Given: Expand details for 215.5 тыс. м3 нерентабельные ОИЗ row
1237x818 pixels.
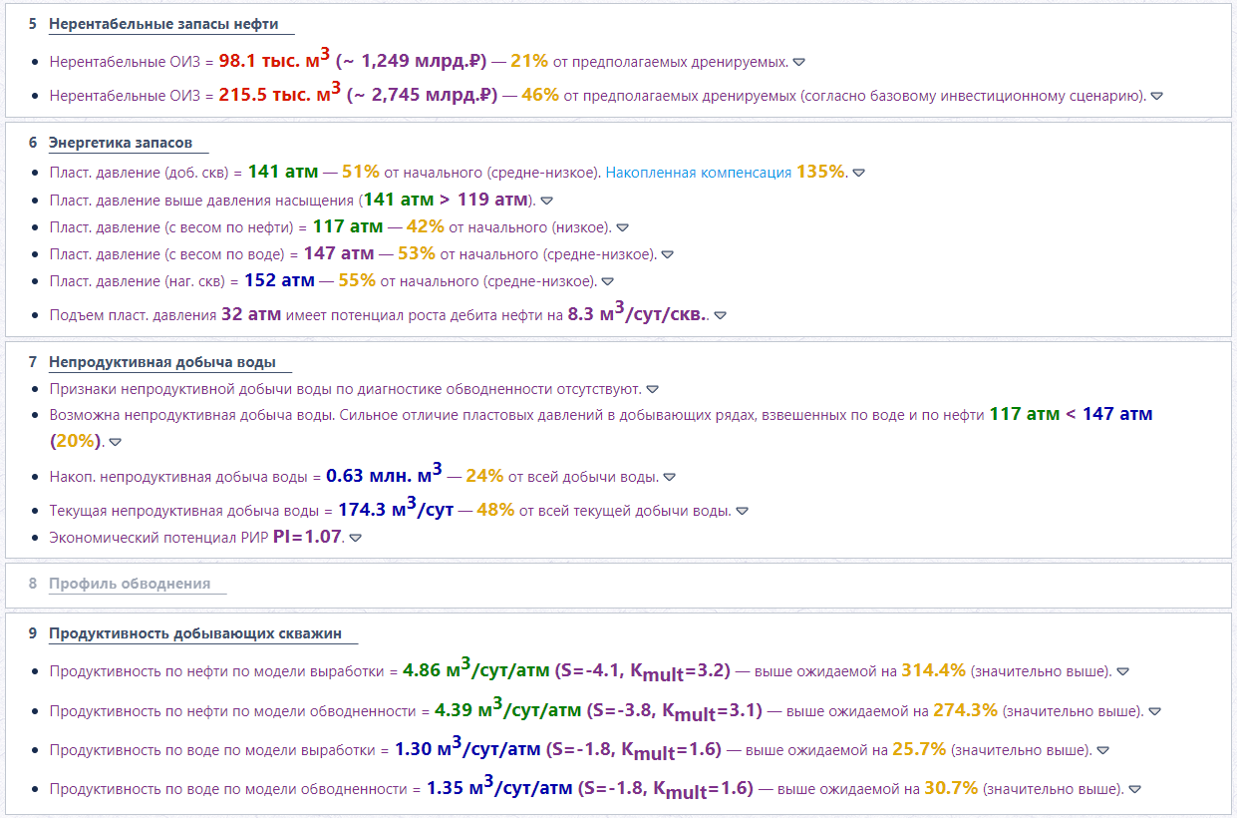Looking at the screenshot, I should click(1157, 97).
